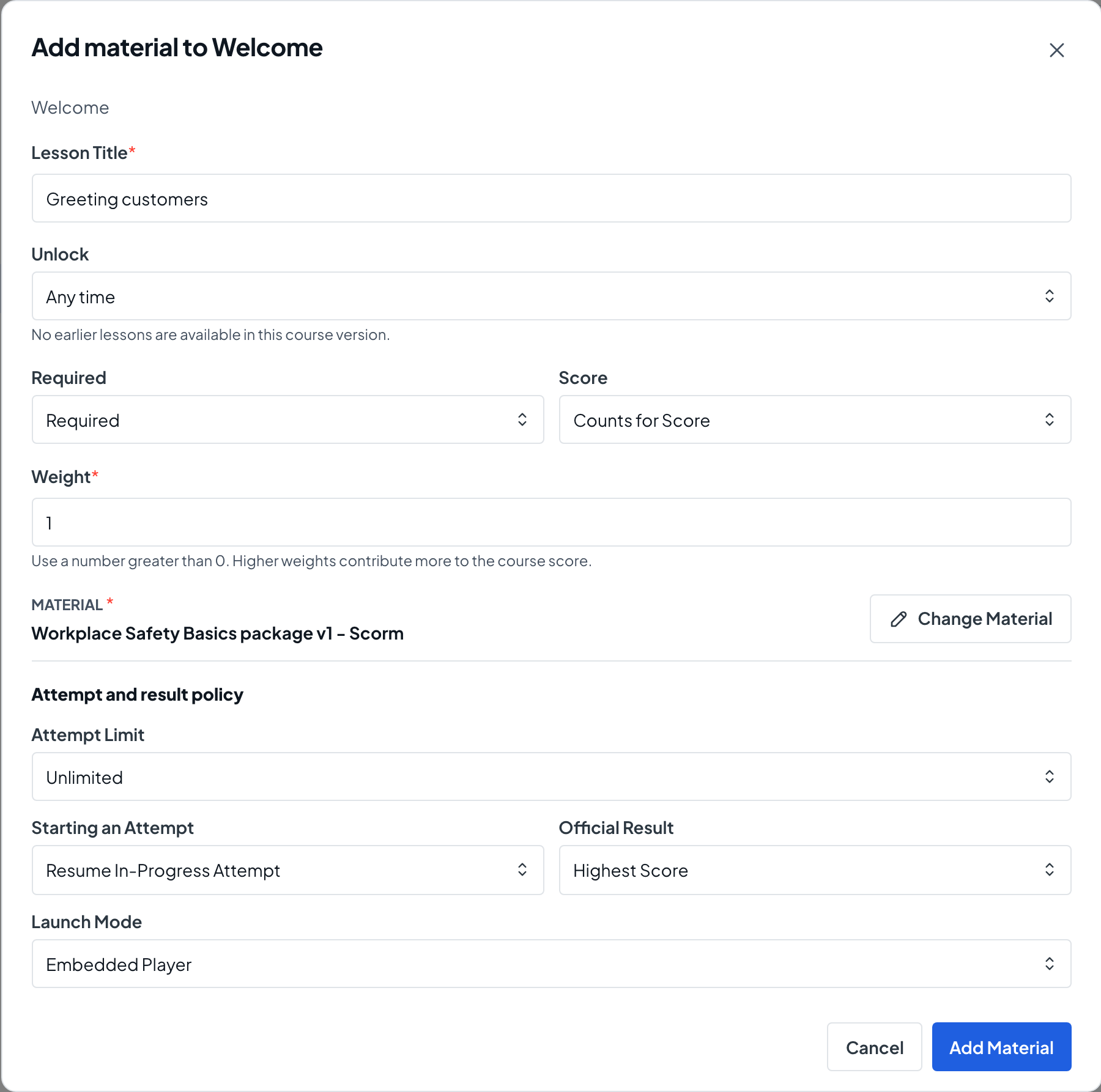
Task: Click the Add Material button
Action: click(1001, 1047)
